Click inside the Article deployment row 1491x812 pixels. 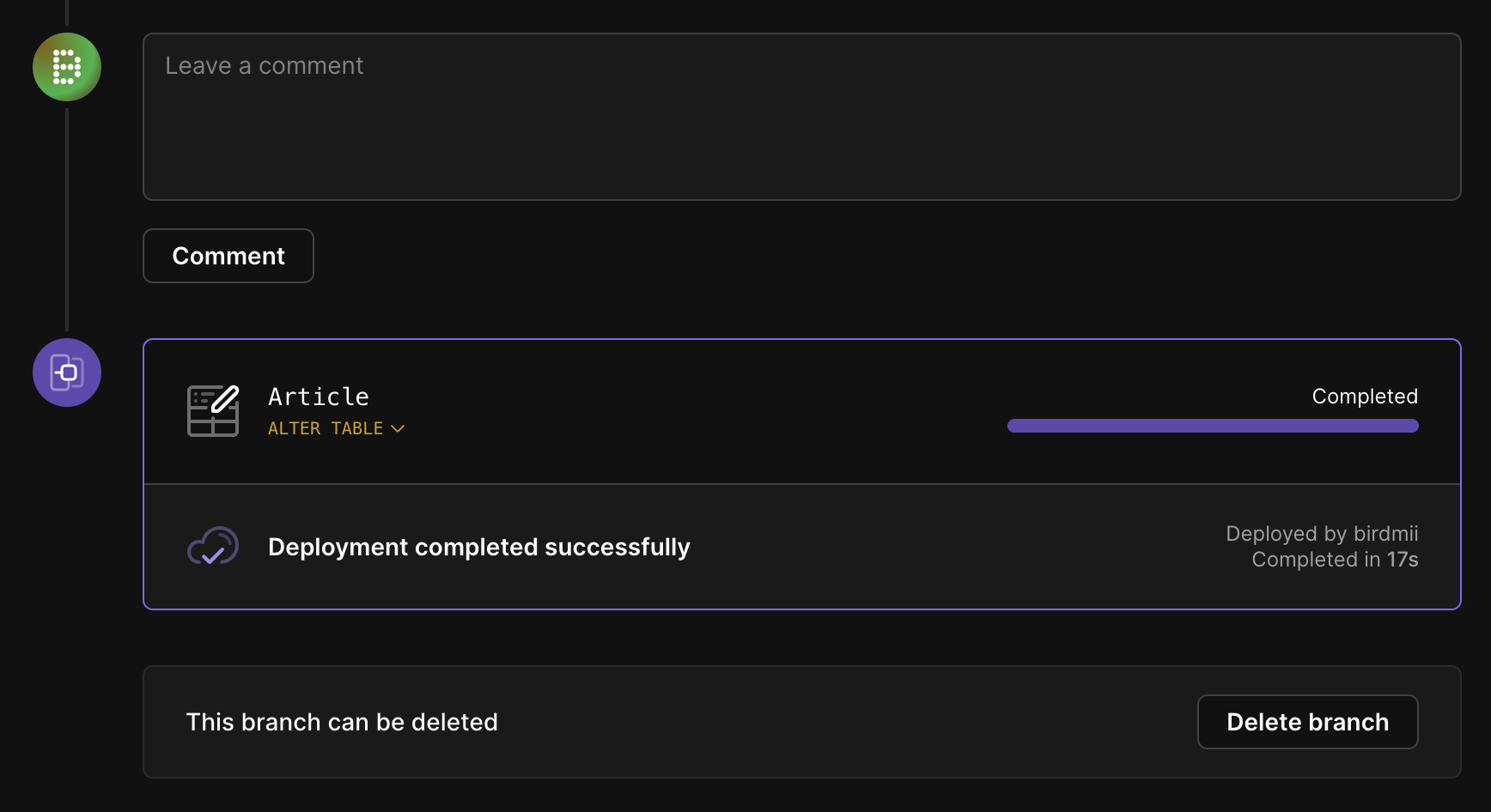(802, 412)
